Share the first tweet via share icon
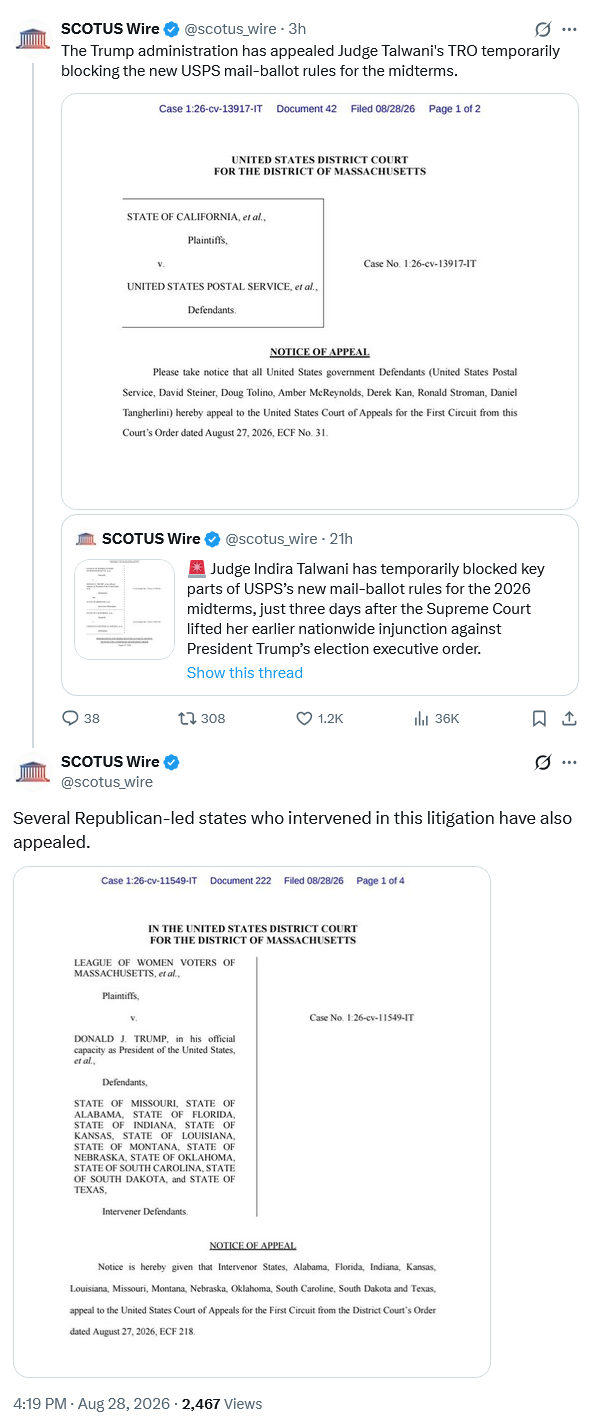 569,718
